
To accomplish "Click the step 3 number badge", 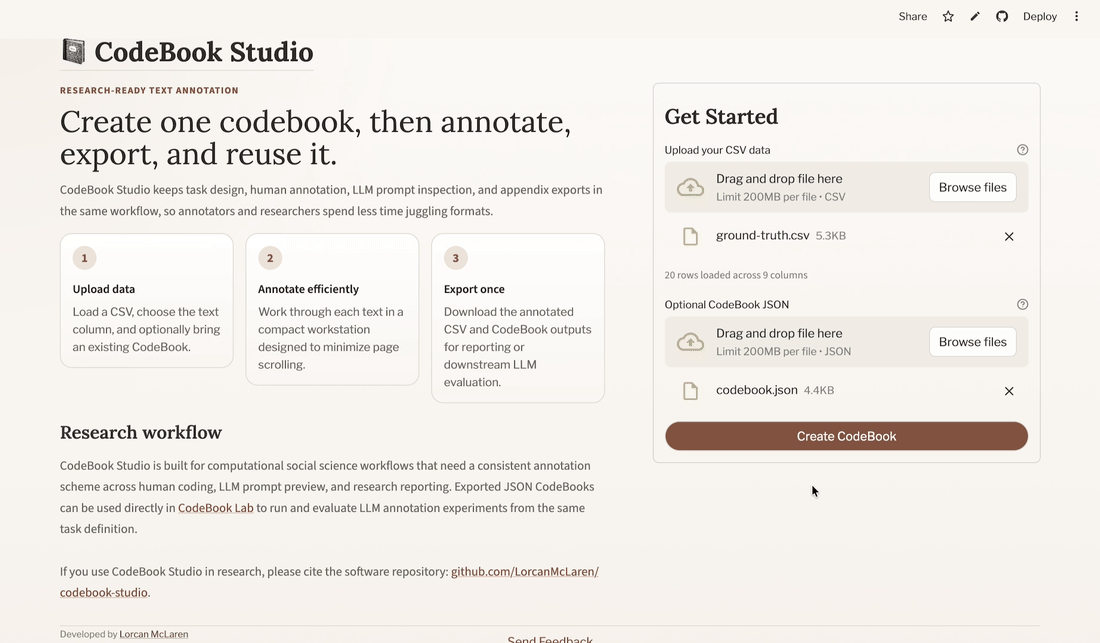I will pos(455,258).
